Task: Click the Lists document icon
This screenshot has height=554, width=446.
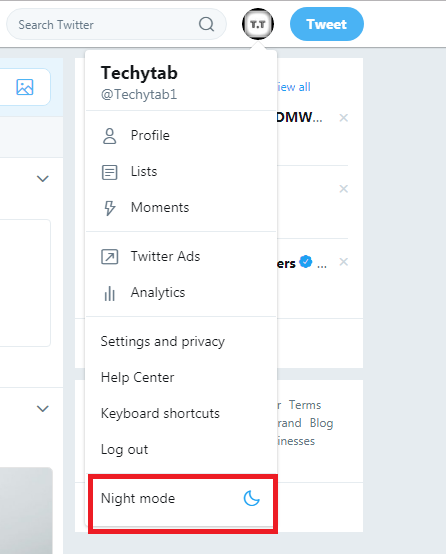Action: (110, 172)
